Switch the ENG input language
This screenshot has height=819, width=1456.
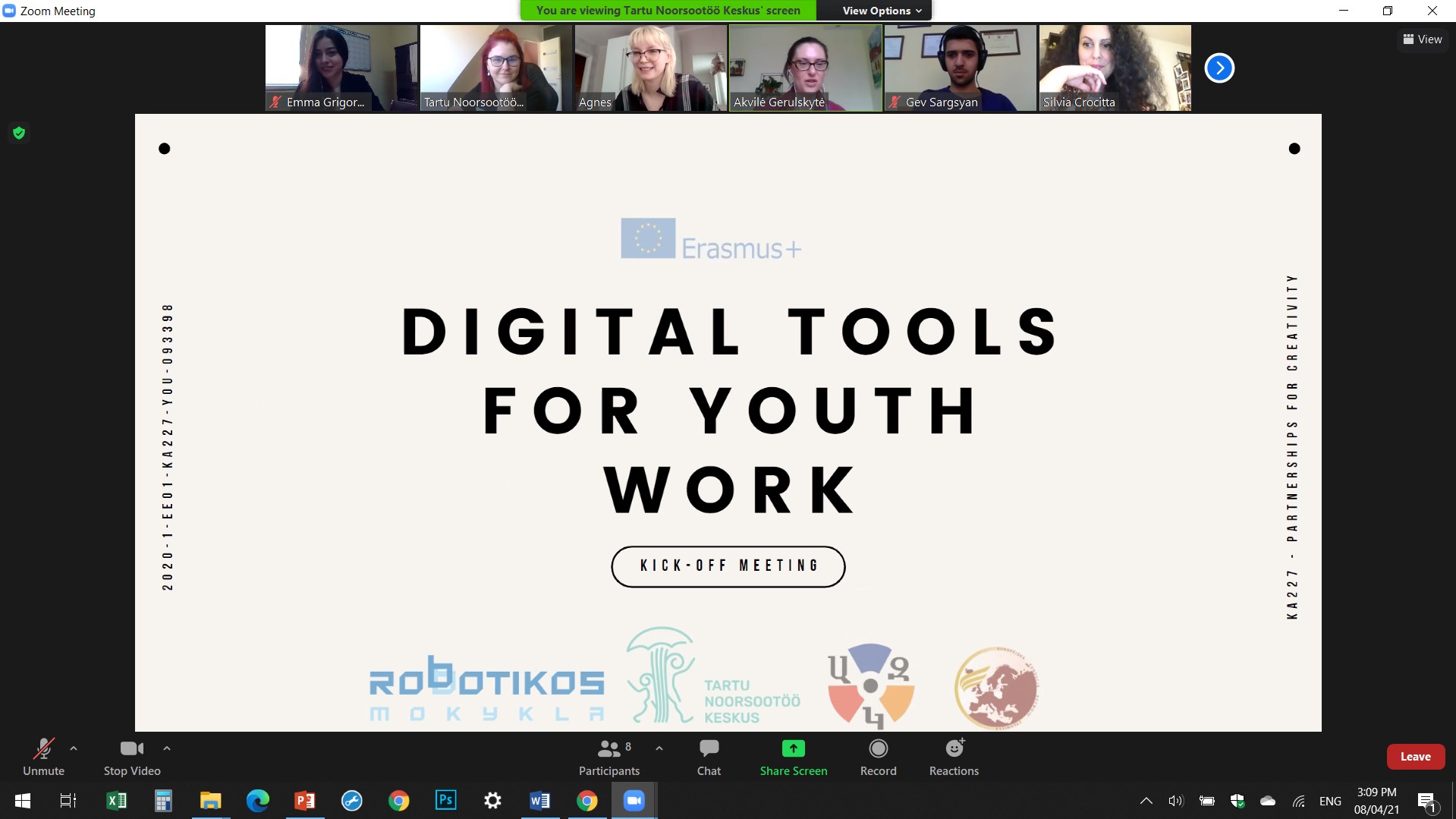[1330, 801]
